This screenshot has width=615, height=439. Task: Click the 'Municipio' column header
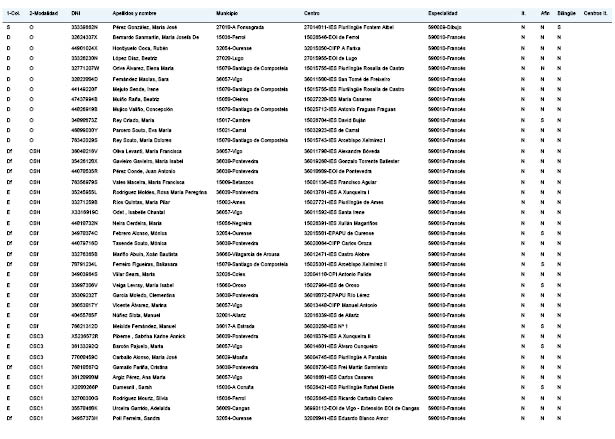point(227,13)
